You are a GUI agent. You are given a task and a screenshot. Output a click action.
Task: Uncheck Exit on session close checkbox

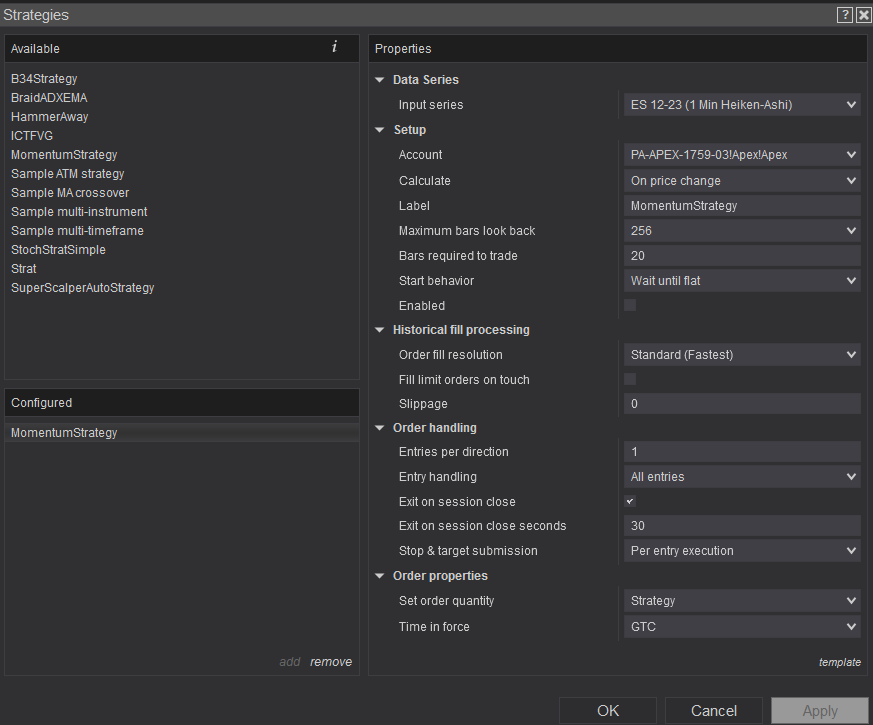tap(630, 501)
